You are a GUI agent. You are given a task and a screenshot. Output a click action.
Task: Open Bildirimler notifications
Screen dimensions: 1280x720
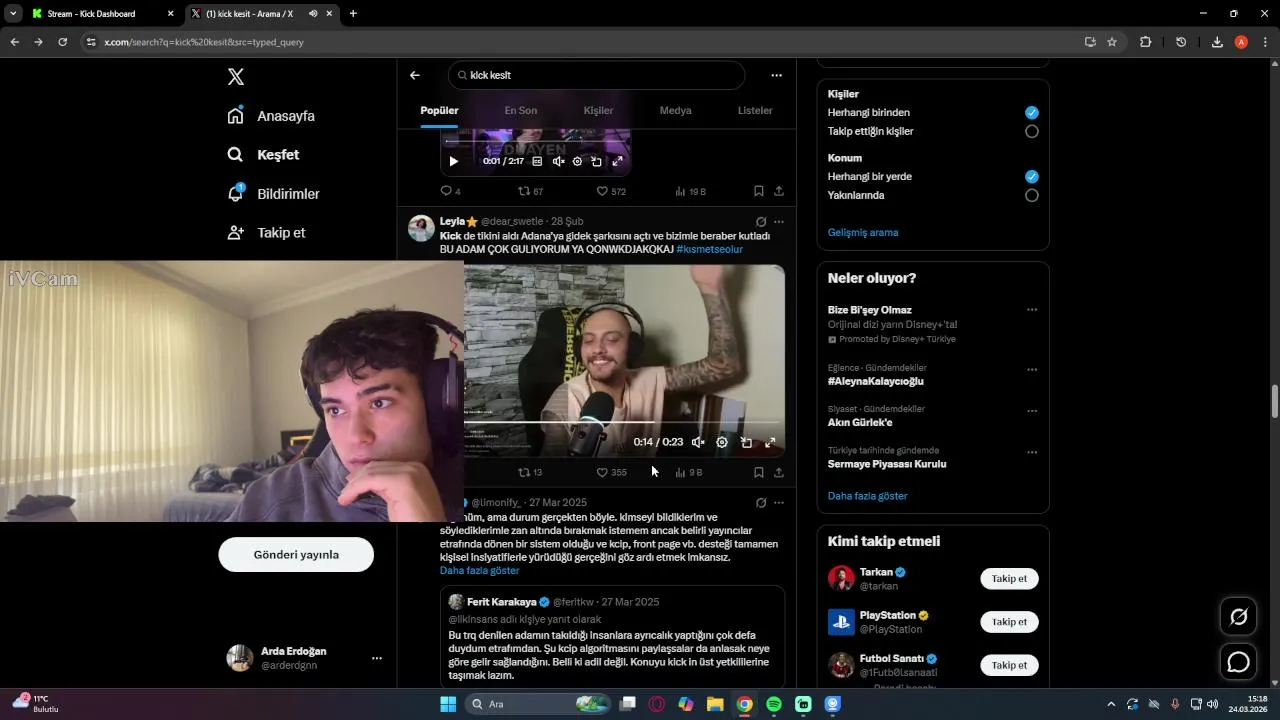(273, 194)
